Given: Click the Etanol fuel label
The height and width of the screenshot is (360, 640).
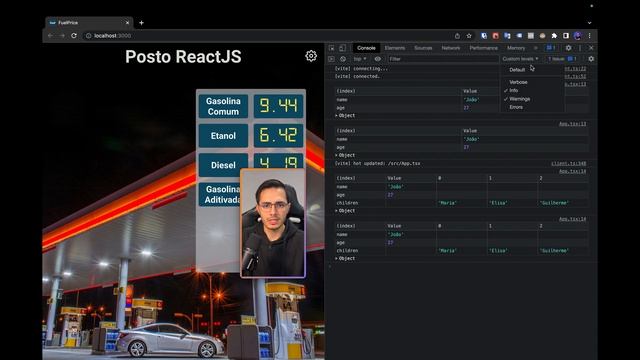Looking at the screenshot, I should pyautogui.click(x=223, y=136).
